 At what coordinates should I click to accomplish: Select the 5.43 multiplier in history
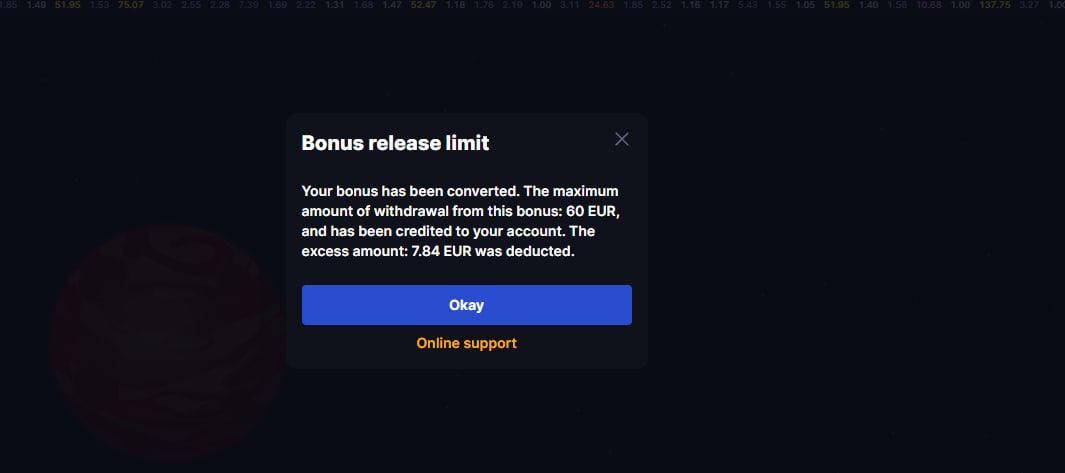746,5
